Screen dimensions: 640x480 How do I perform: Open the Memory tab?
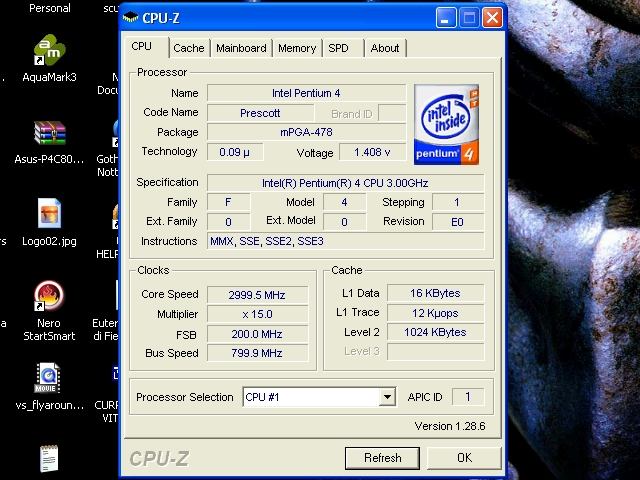(297, 48)
